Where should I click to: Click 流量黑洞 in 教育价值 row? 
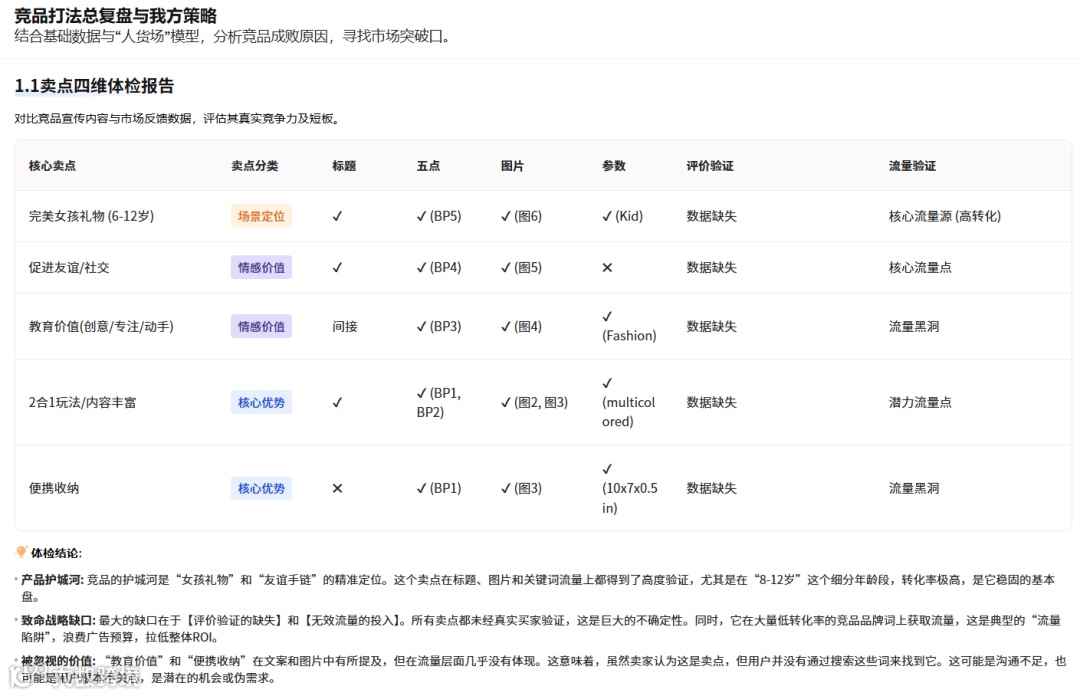[x=914, y=327]
